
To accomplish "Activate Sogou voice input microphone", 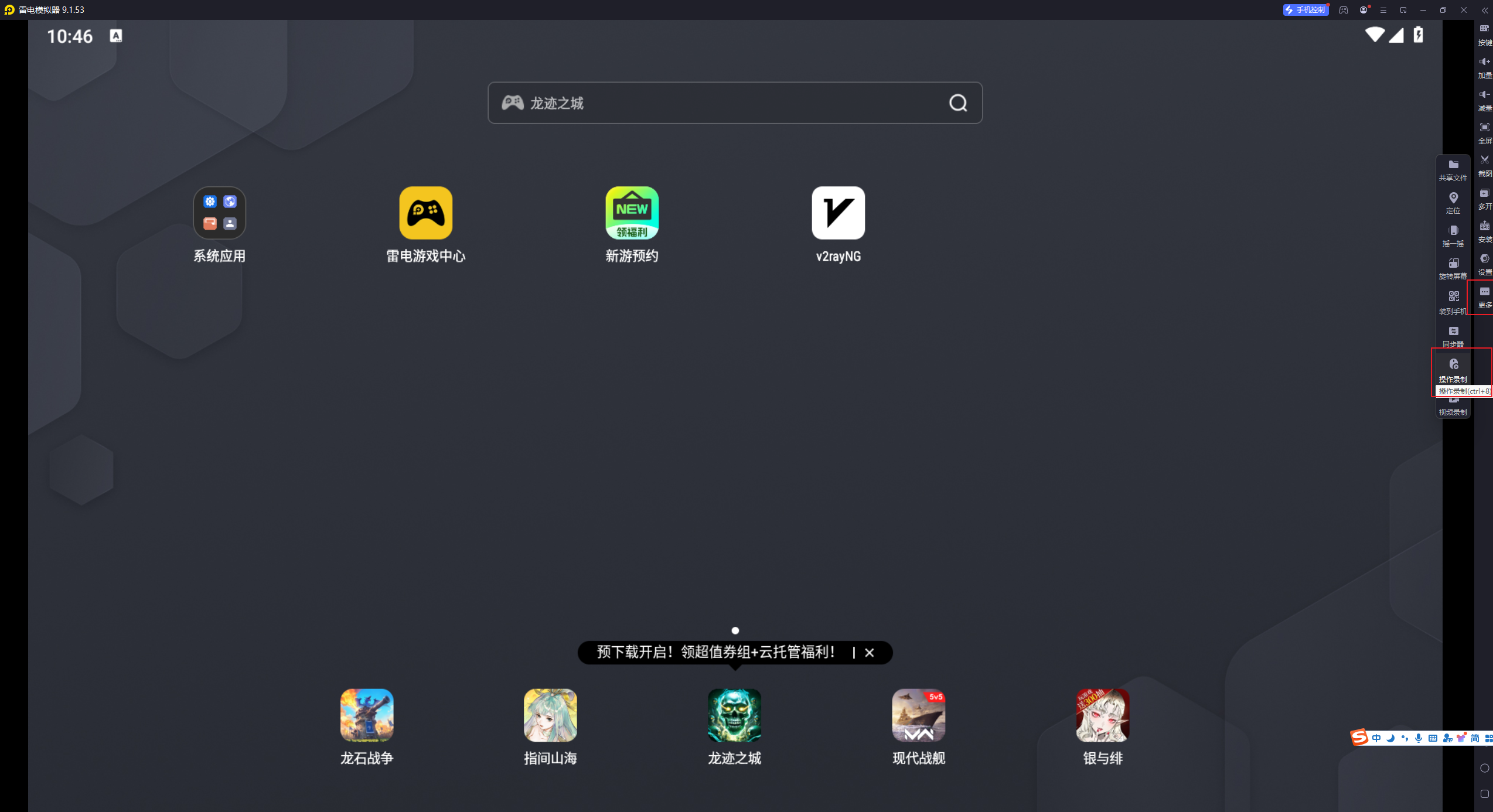I will click(1419, 738).
